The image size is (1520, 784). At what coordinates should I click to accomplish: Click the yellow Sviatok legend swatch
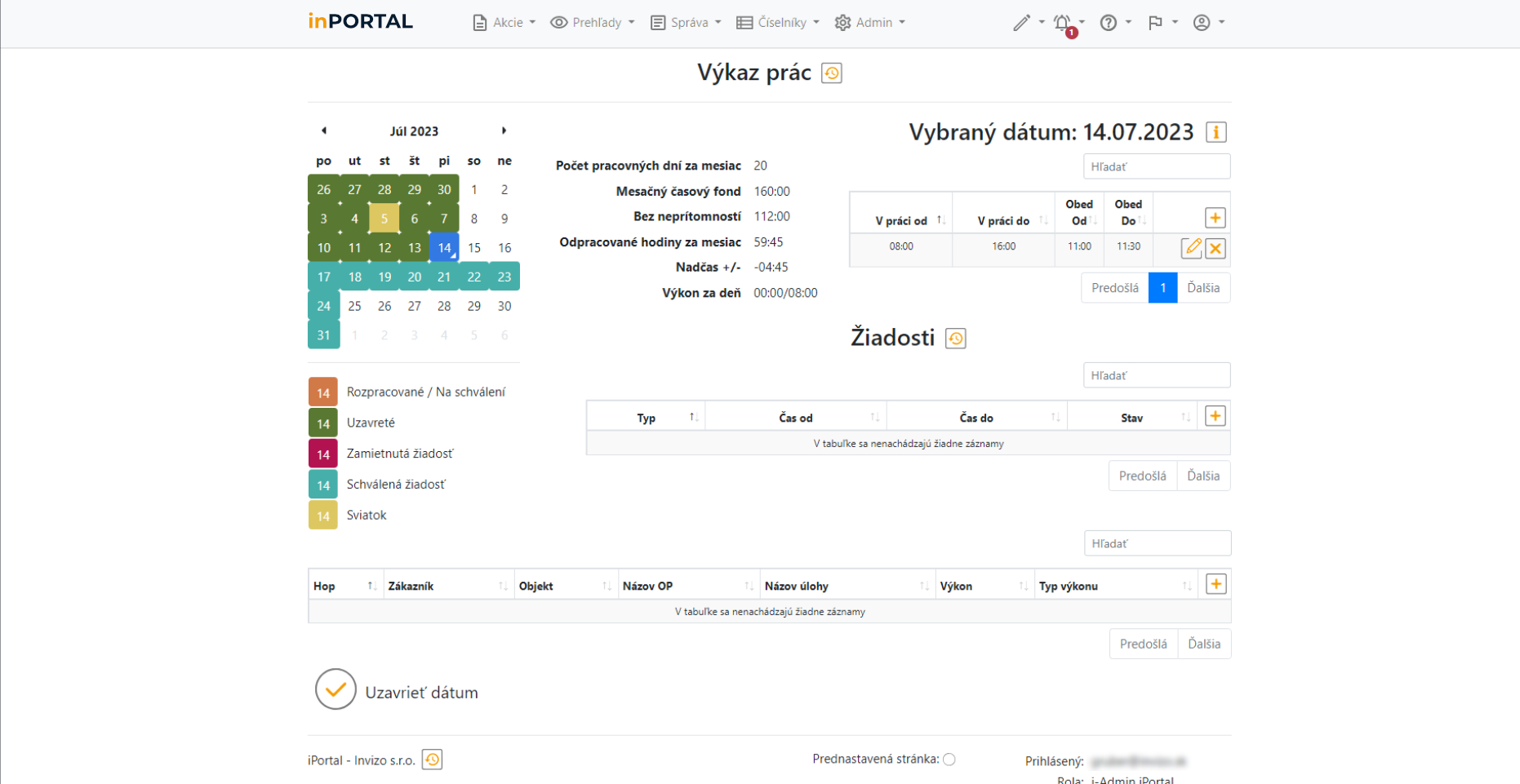point(323,516)
